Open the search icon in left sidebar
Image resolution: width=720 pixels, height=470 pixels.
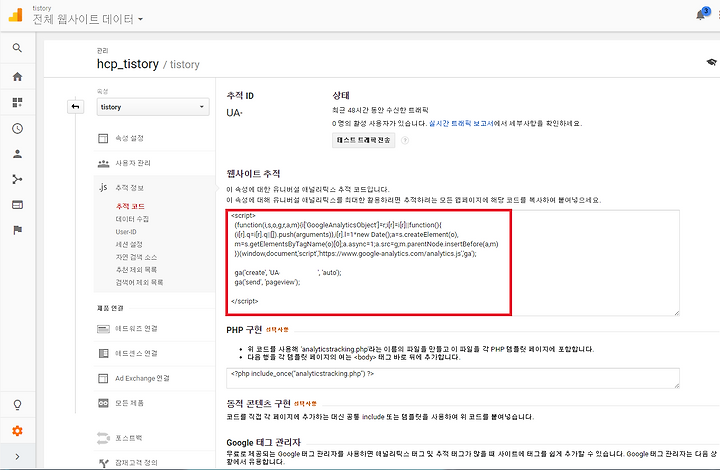coord(17,48)
